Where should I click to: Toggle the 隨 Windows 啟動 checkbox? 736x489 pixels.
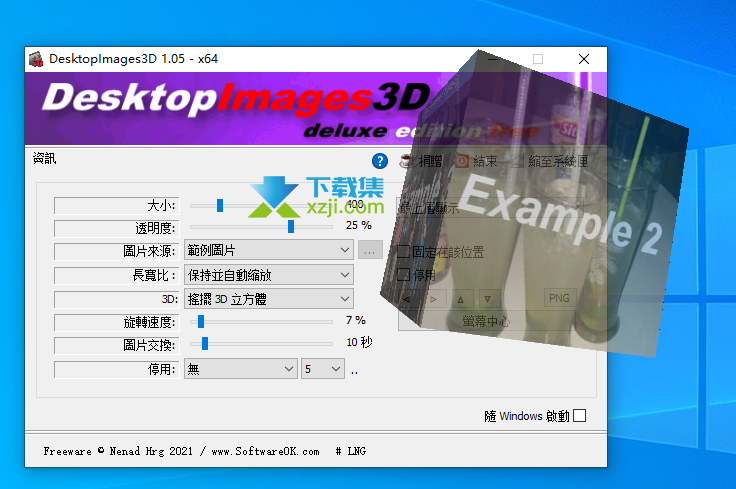click(580, 416)
